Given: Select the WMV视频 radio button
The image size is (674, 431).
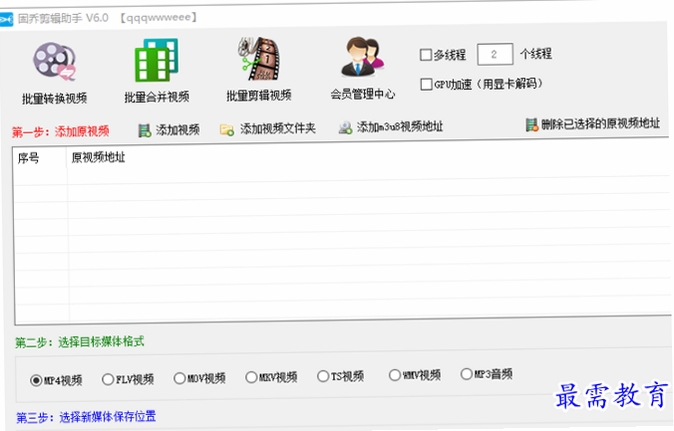Looking at the screenshot, I should [395, 375].
